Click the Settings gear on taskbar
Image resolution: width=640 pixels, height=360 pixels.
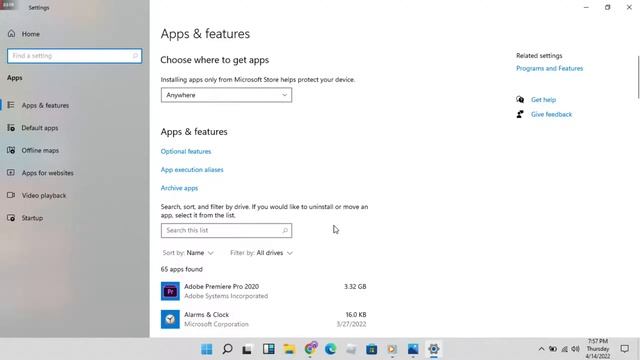[433, 349]
